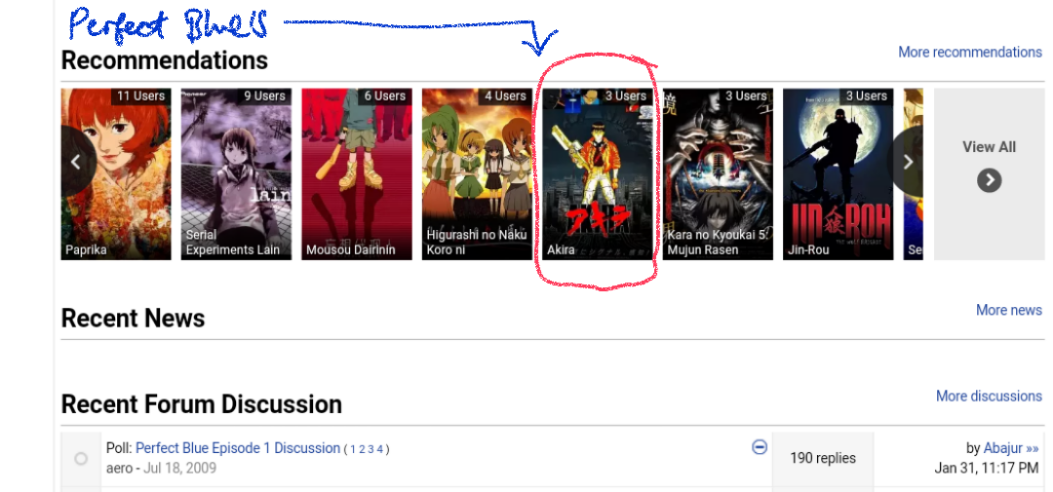This screenshot has height=492, width=1053.
Task: Click the blue minus icon beside poll topic
Action: [760, 447]
